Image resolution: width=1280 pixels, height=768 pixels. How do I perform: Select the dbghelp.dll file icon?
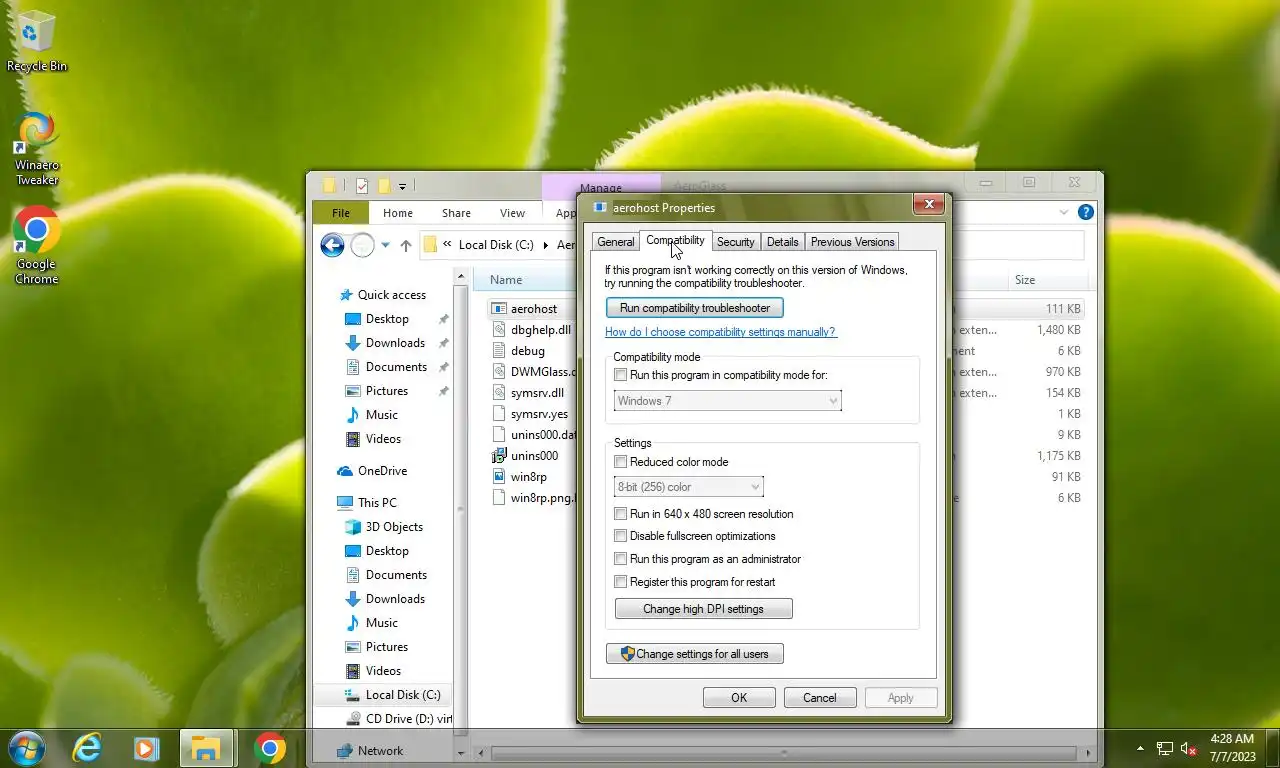click(501, 330)
